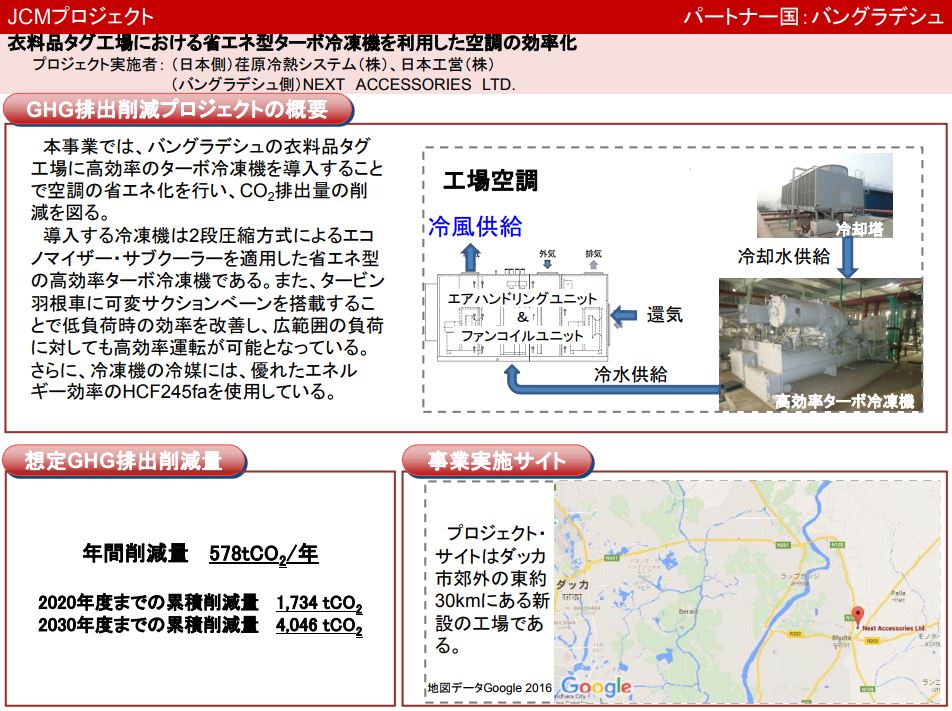Click the 578tCO2/年 annual reduction value
The height and width of the screenshot is (711, 952).
pos(264,554)
